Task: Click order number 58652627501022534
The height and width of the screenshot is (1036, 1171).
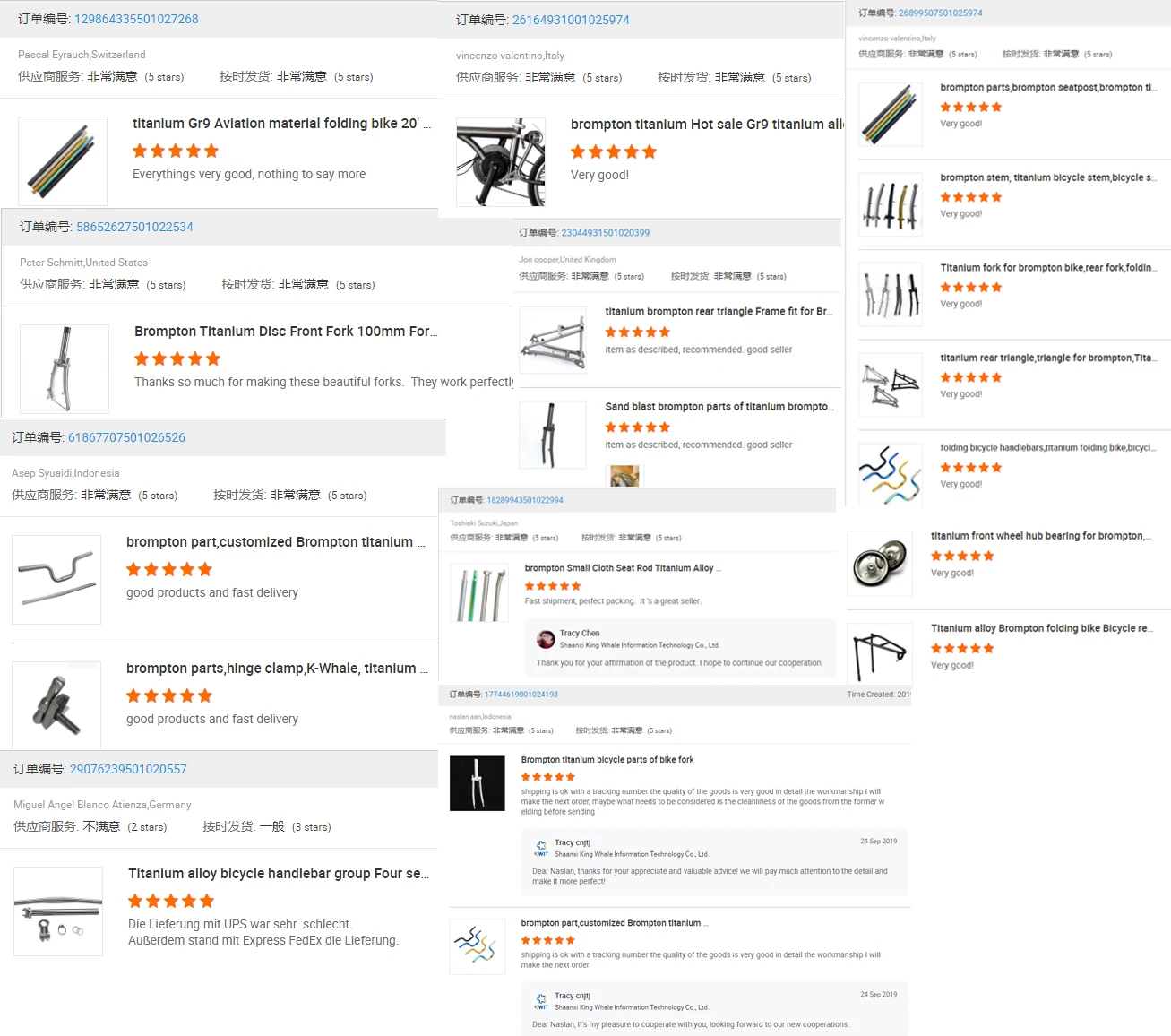Action: [x=134, y=227]
